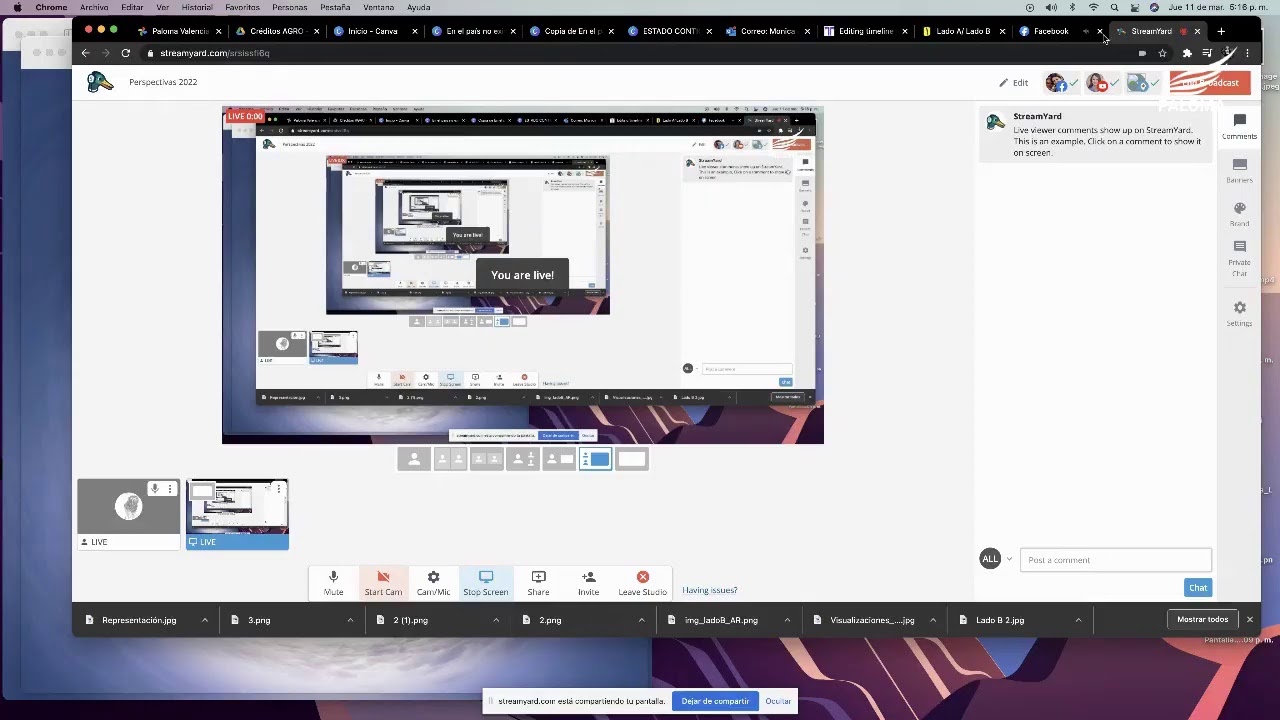Click the Start Cam button
The image size is (1280, 720).
(383, 583)
